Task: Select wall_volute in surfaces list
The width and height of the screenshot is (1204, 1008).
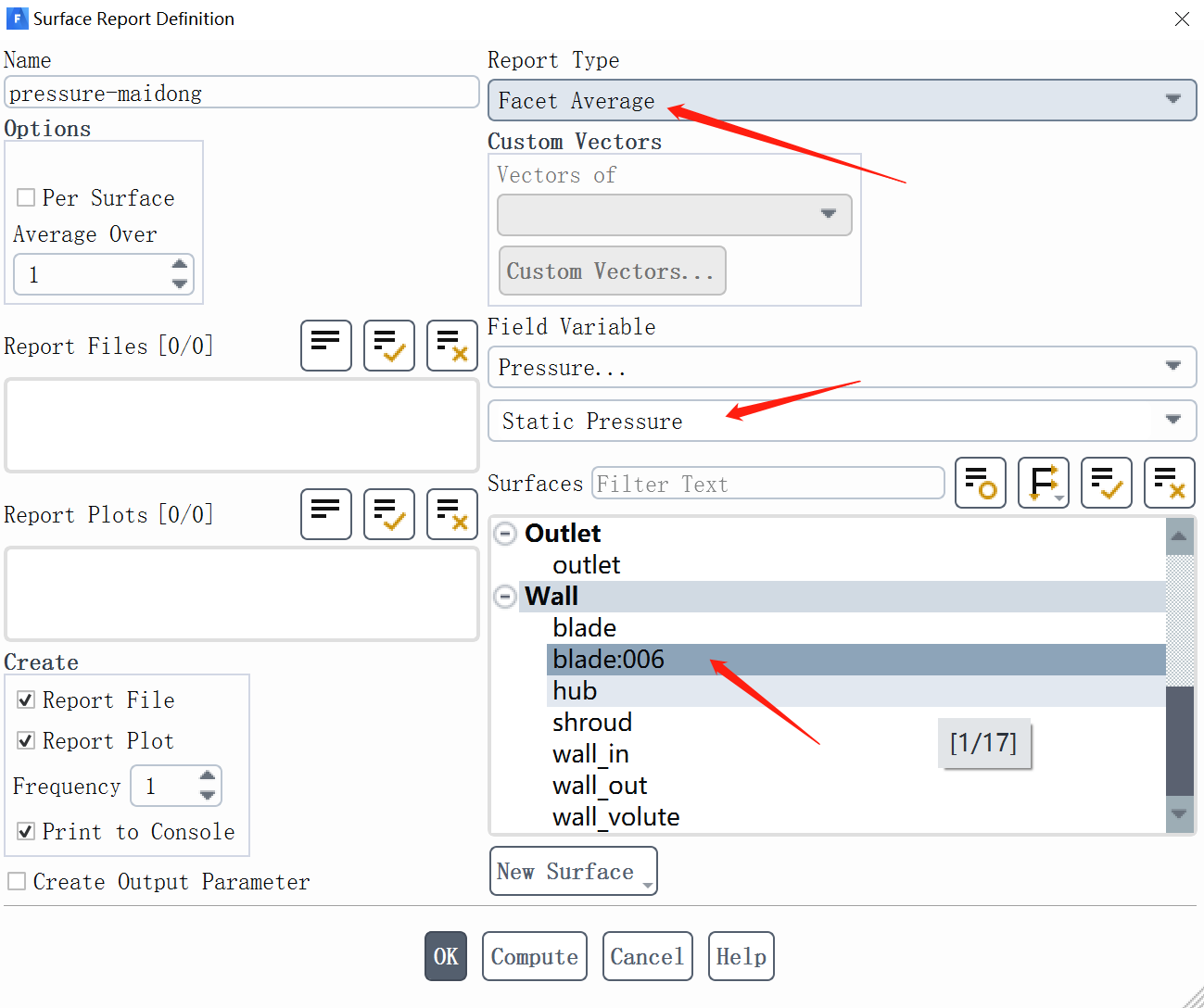Action: [x=615, y=817]
